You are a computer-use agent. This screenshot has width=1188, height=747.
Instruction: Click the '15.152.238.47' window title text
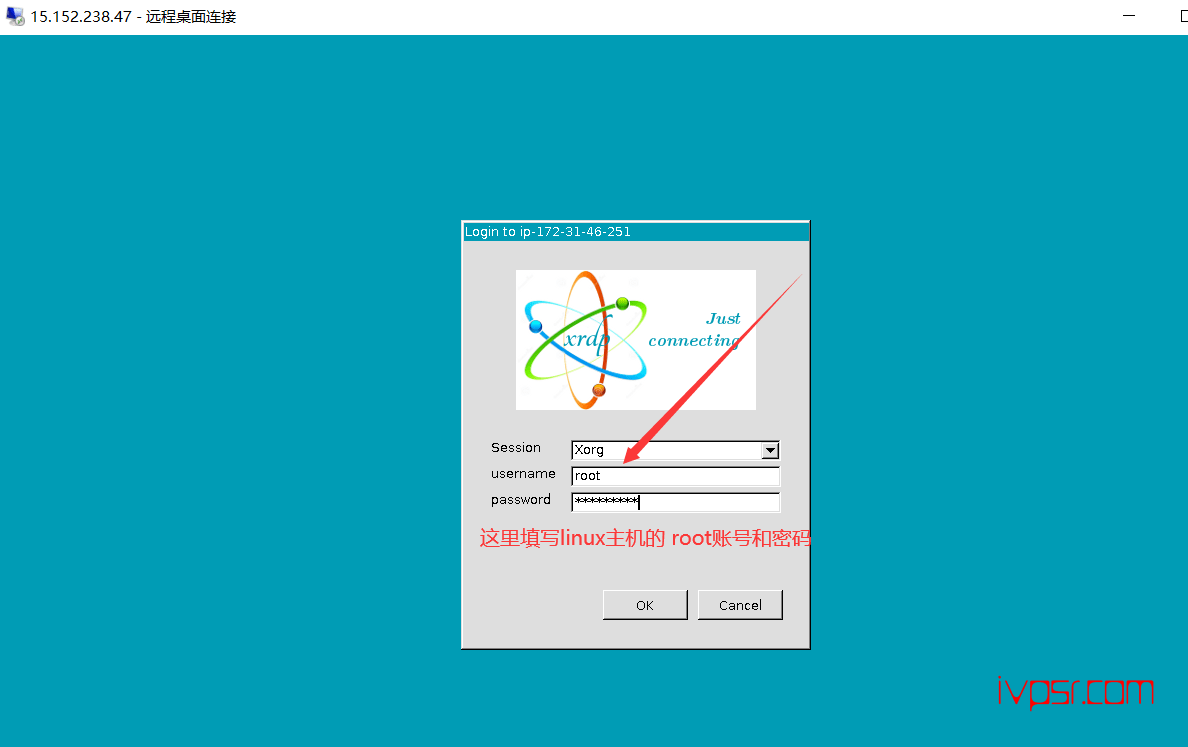coord(81,17)
